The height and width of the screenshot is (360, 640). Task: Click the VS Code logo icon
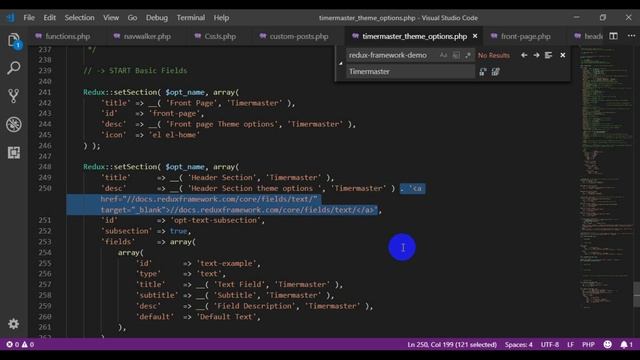click(x=11, y=18)
